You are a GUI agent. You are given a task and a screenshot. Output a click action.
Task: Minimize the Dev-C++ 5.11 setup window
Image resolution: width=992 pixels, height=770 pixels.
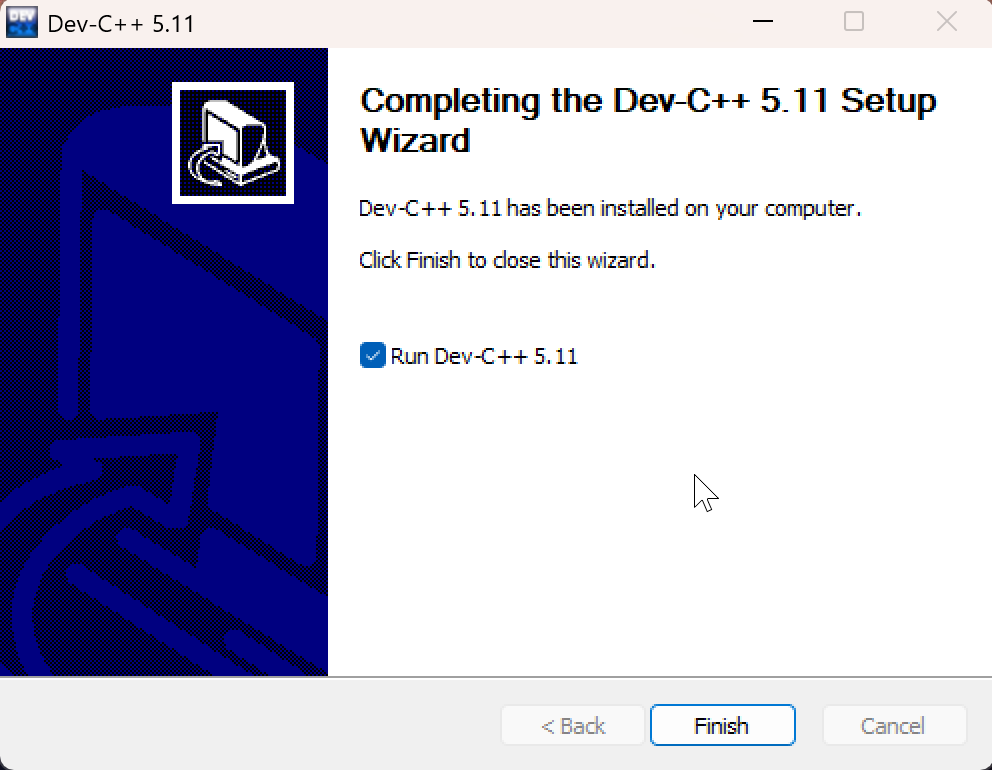[763, 22]
